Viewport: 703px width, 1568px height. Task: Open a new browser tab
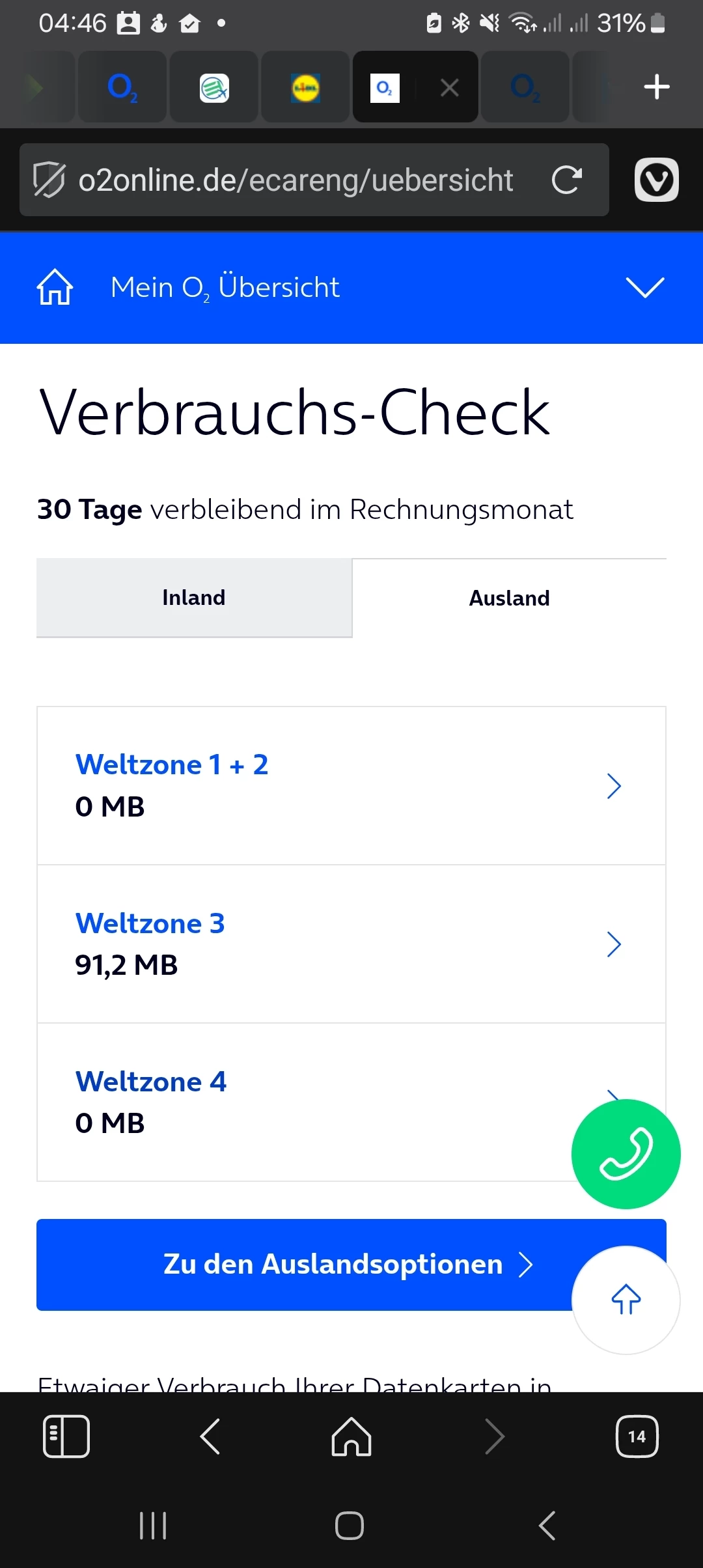pos(656,87)
